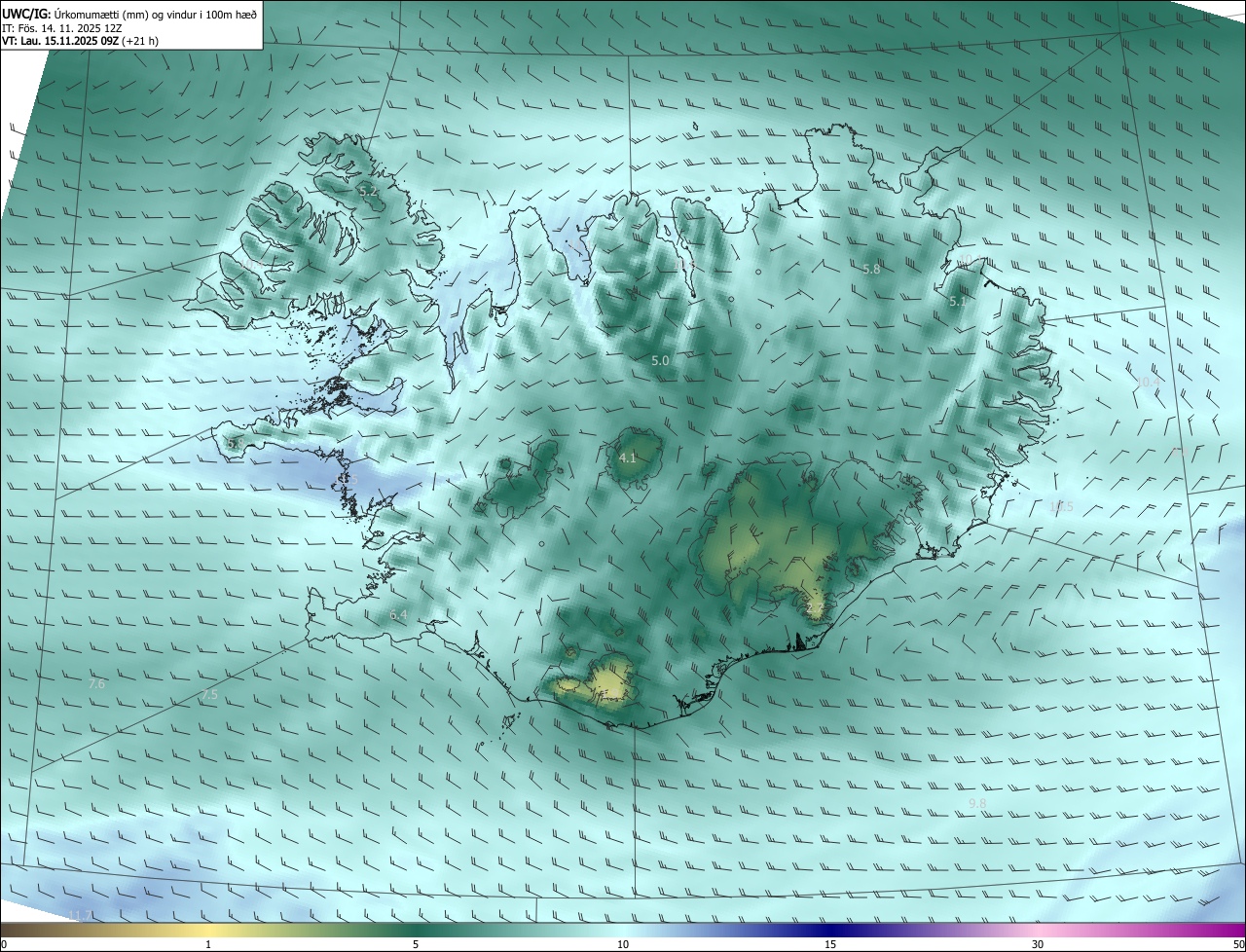Click the 30 tick label on the color scale
This screenshot has height=952, width=1246.
point(1038,944)
